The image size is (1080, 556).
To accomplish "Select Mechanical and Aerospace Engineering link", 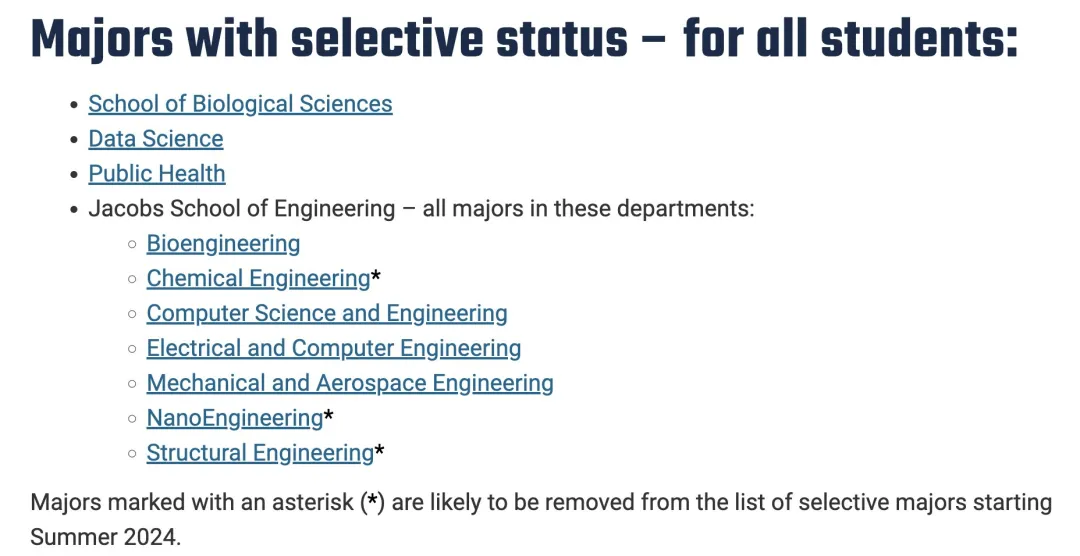I will pyautogui.click(x=350, y=383).
